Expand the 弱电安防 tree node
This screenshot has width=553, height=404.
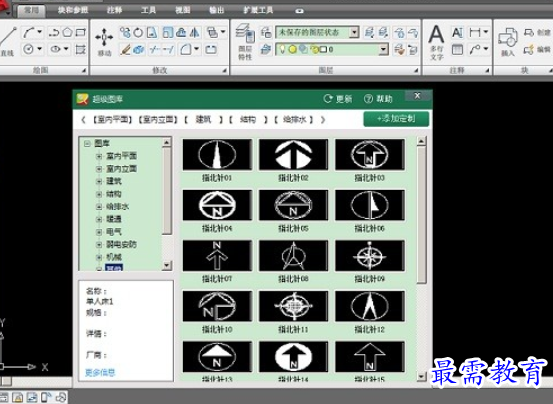99,244
